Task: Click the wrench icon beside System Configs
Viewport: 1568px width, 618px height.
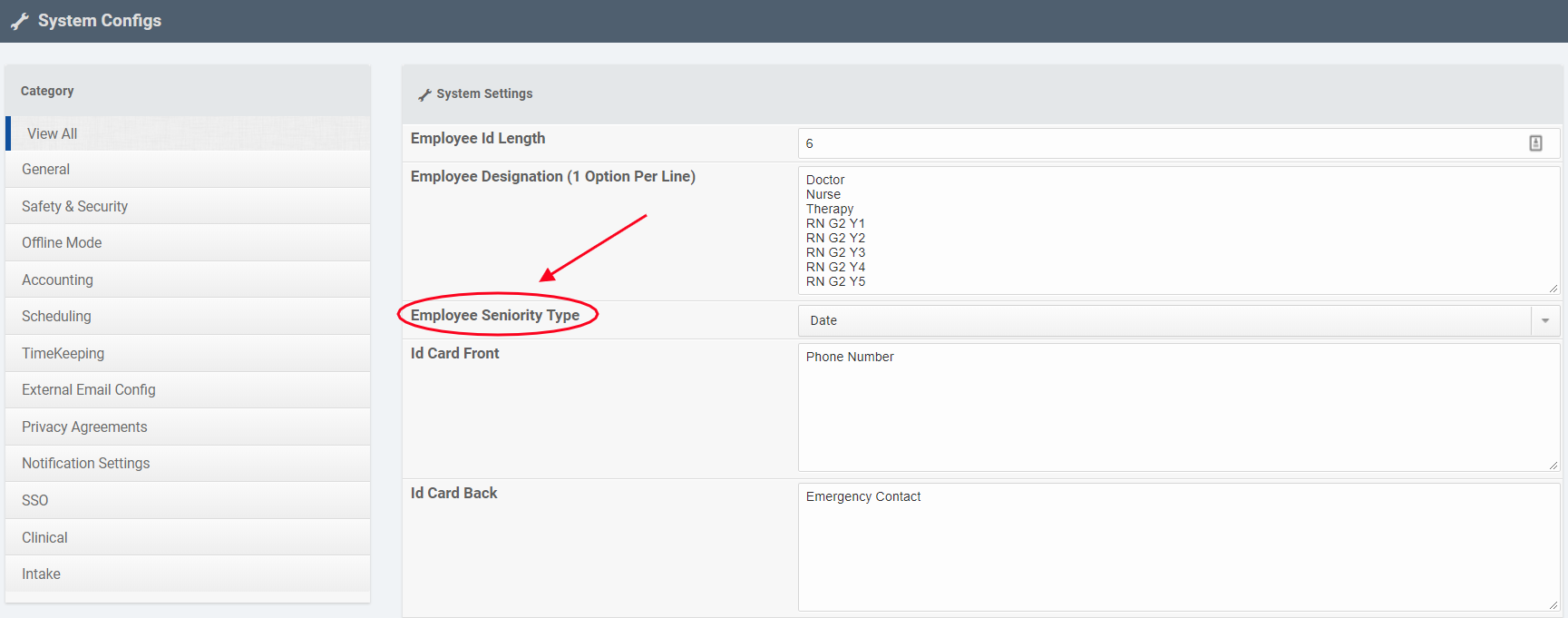Action: tap(20, 21)
